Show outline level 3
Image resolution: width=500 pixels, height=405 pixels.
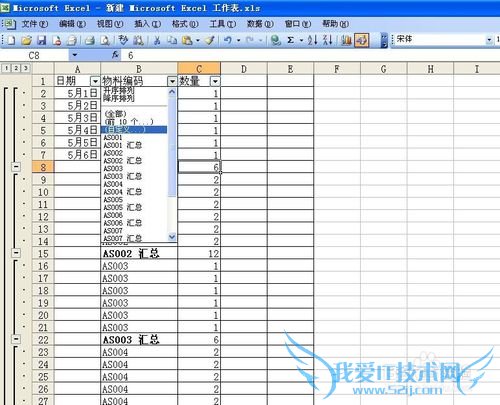pyautogui.click(x=25, y=68)
